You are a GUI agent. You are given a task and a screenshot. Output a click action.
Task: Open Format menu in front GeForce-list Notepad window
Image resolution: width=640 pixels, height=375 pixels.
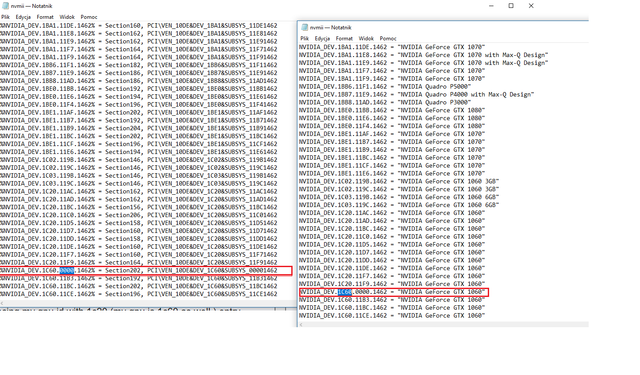click(344, 38)
